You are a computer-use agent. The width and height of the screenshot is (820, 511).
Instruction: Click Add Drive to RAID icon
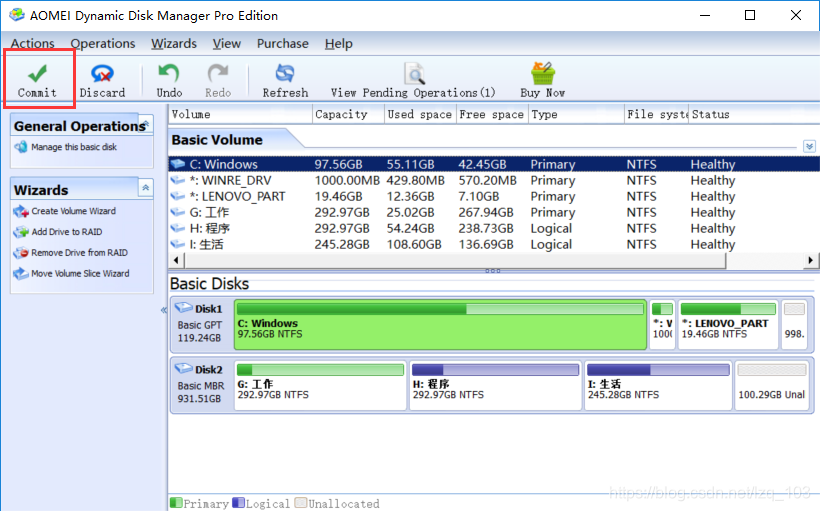pyautogui.click(x=21, y=232)
